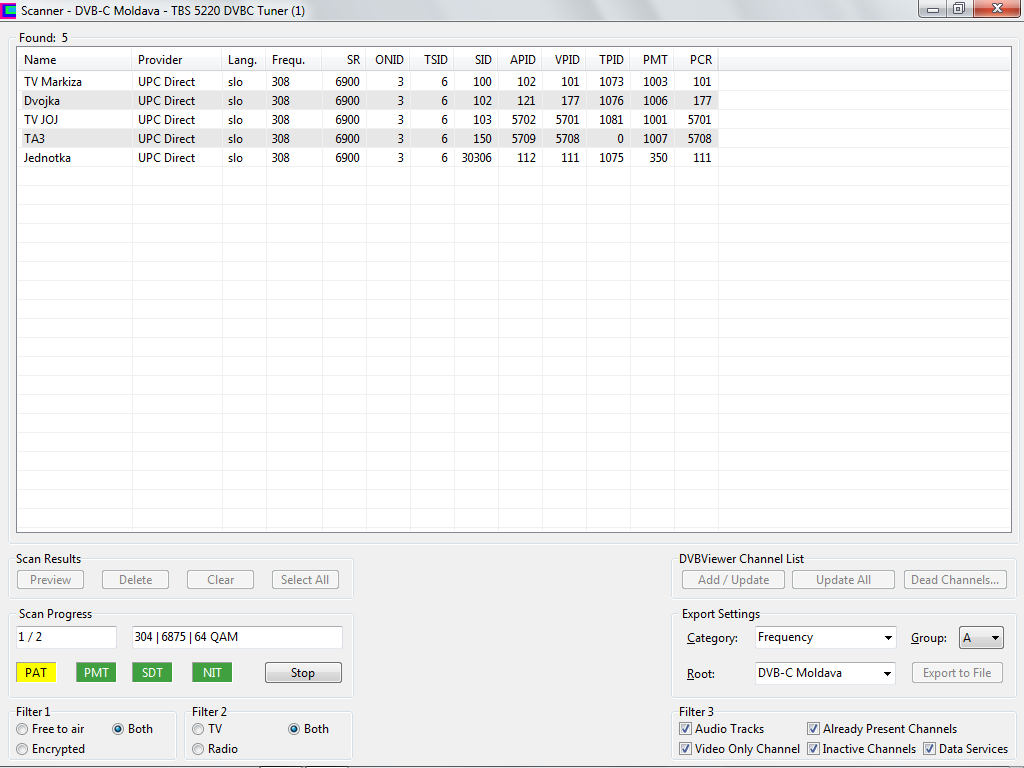1024x768 pixels.
Task: Click the yellow PAT status indicator
Action: (x=36, y=673)
